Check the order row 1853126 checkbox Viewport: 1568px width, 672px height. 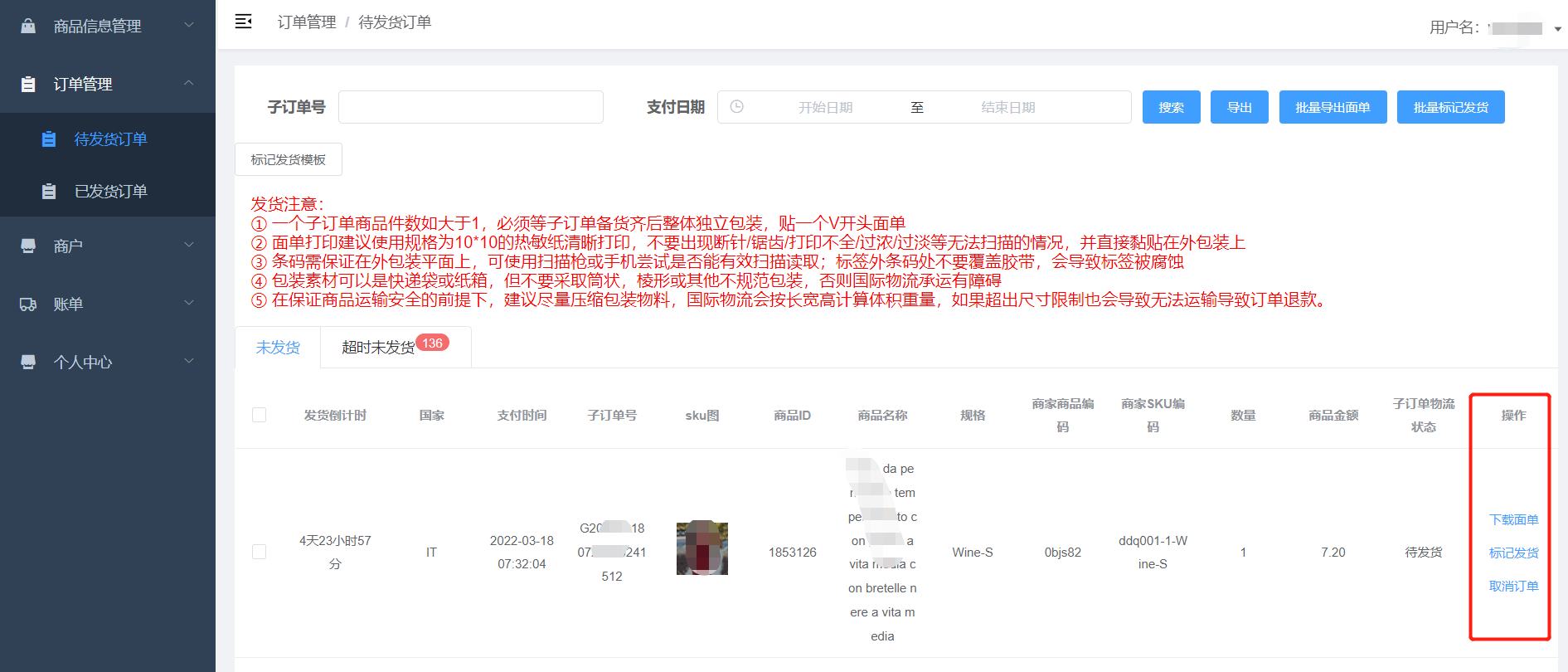[x=260, y=552]
